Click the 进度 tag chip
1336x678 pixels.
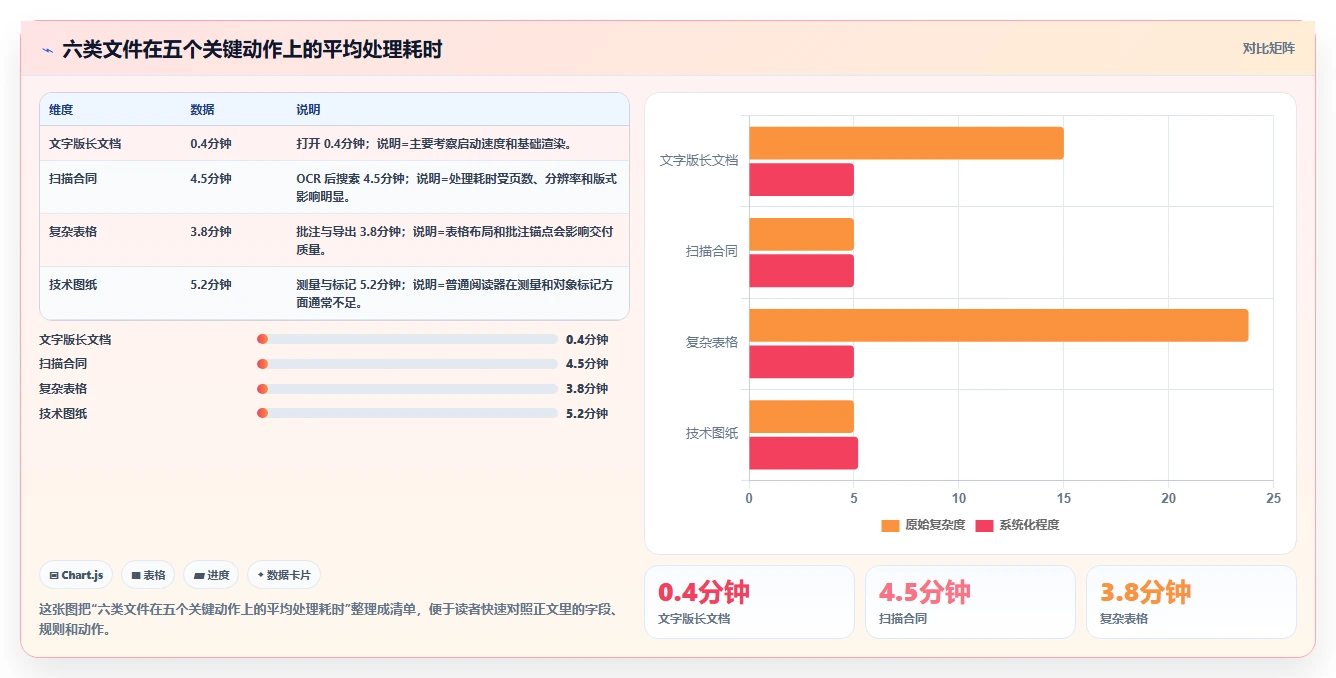tap(211, 575)
